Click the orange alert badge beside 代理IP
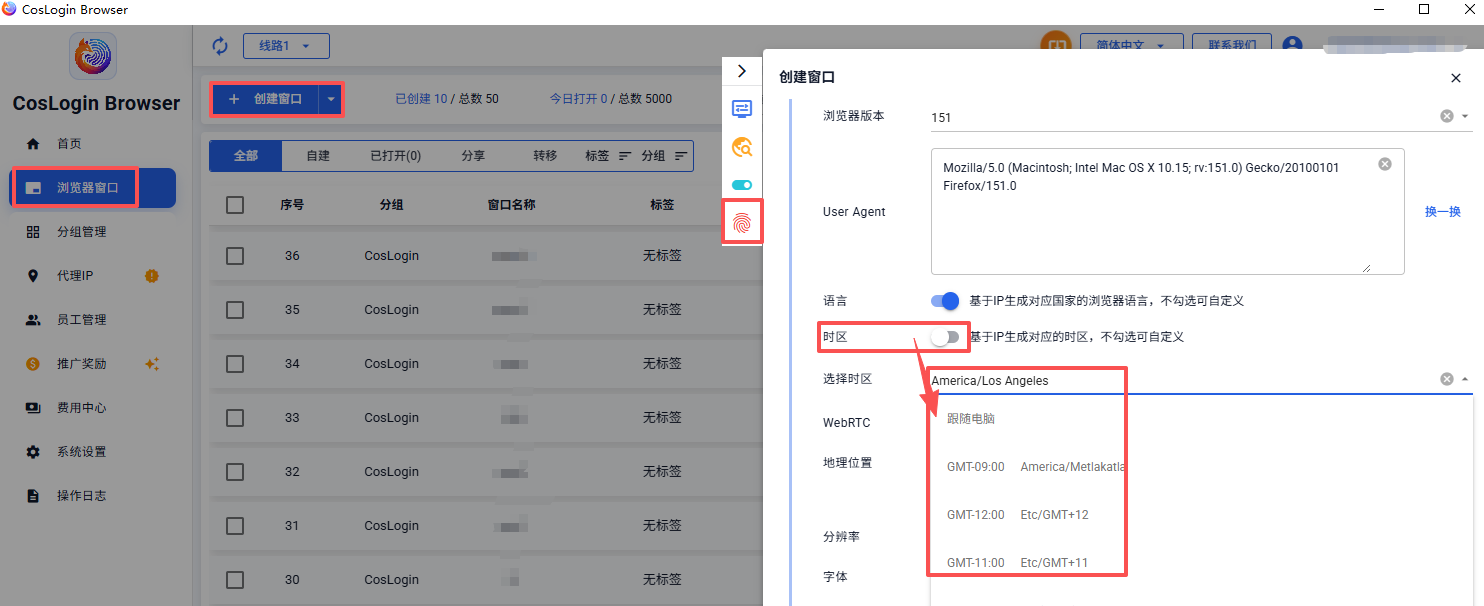This screenshot has width=1484, height=606. point(152,275)
